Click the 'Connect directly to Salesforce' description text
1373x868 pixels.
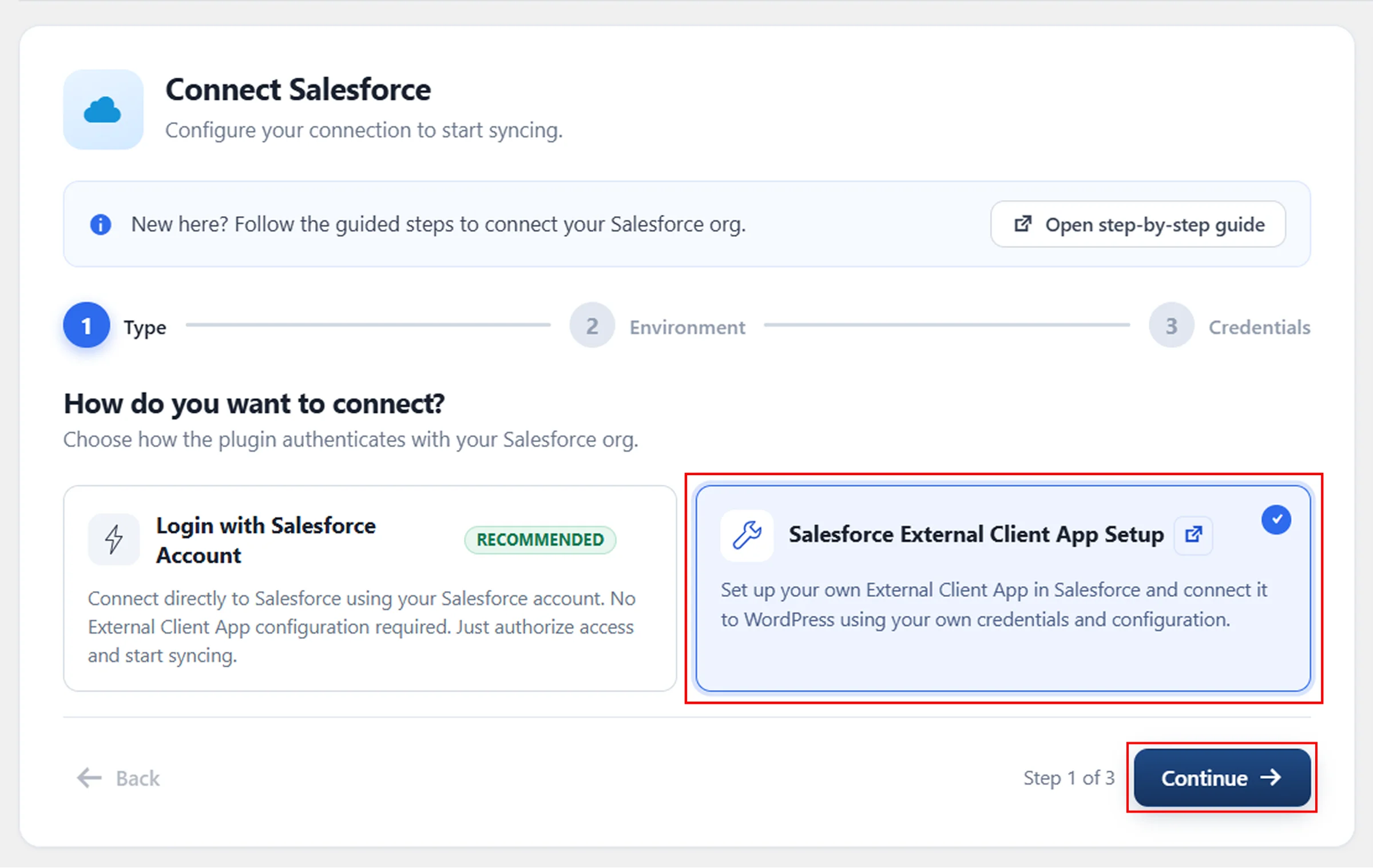coord(362,627)
